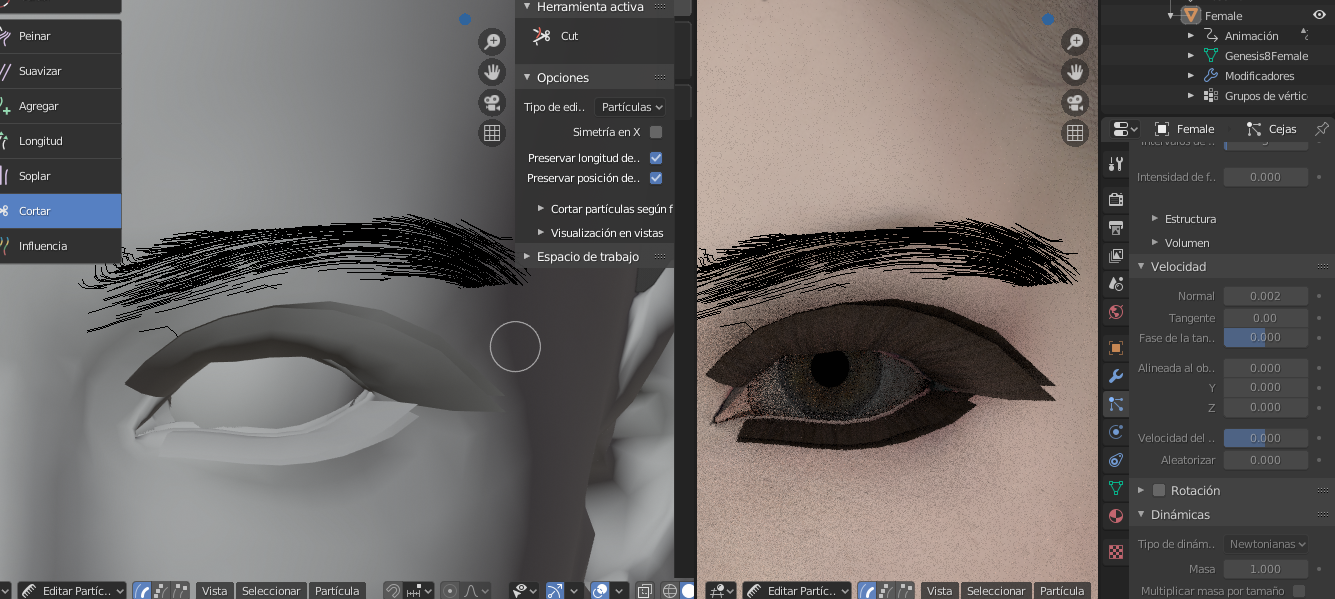Toggle Preservar posición checkbox
This screenshot has height=599, width=1335.
click(x=656, y=178)
